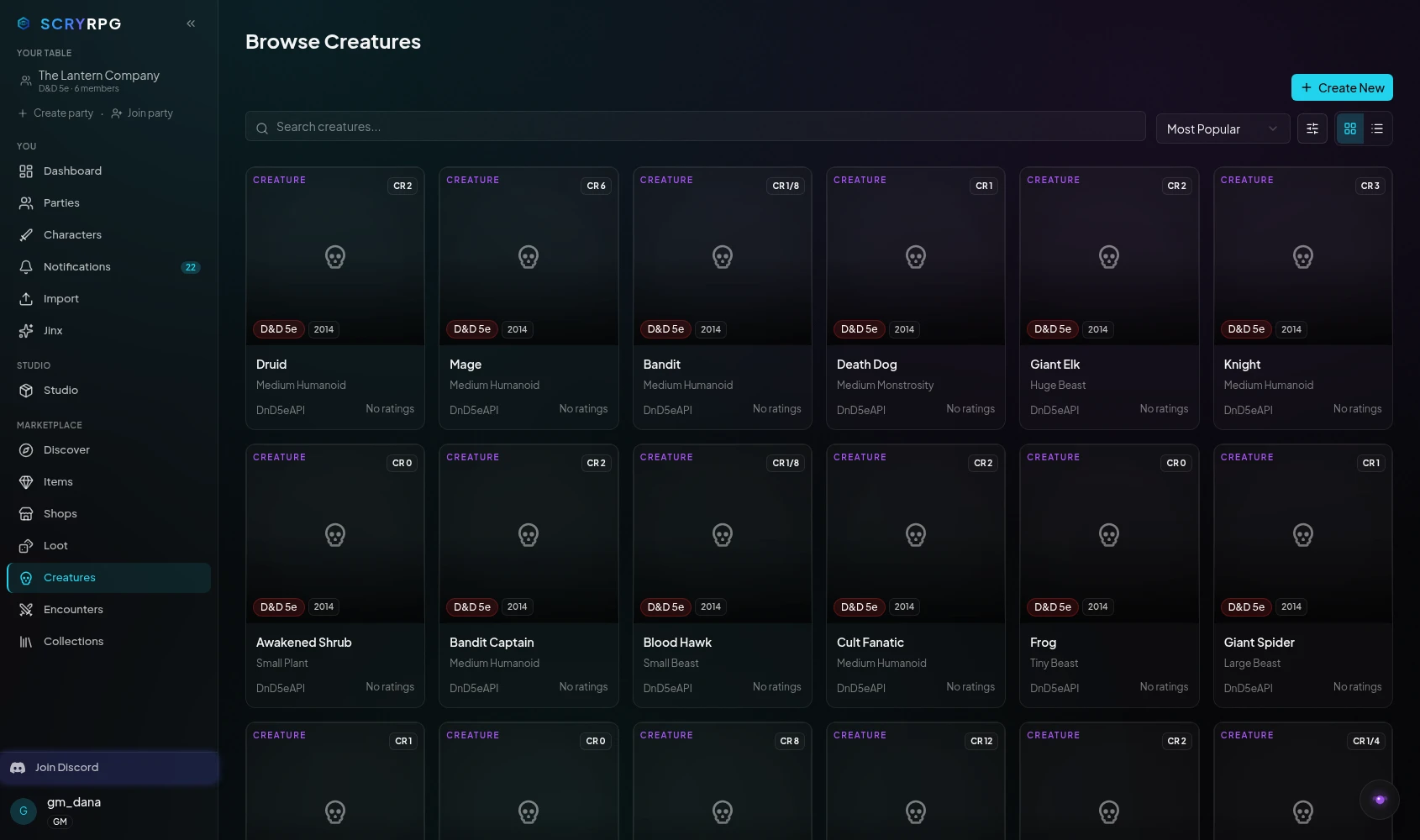Click the Mage creature name
This screenshot has height=840, width=1420.
click(465, 365)
